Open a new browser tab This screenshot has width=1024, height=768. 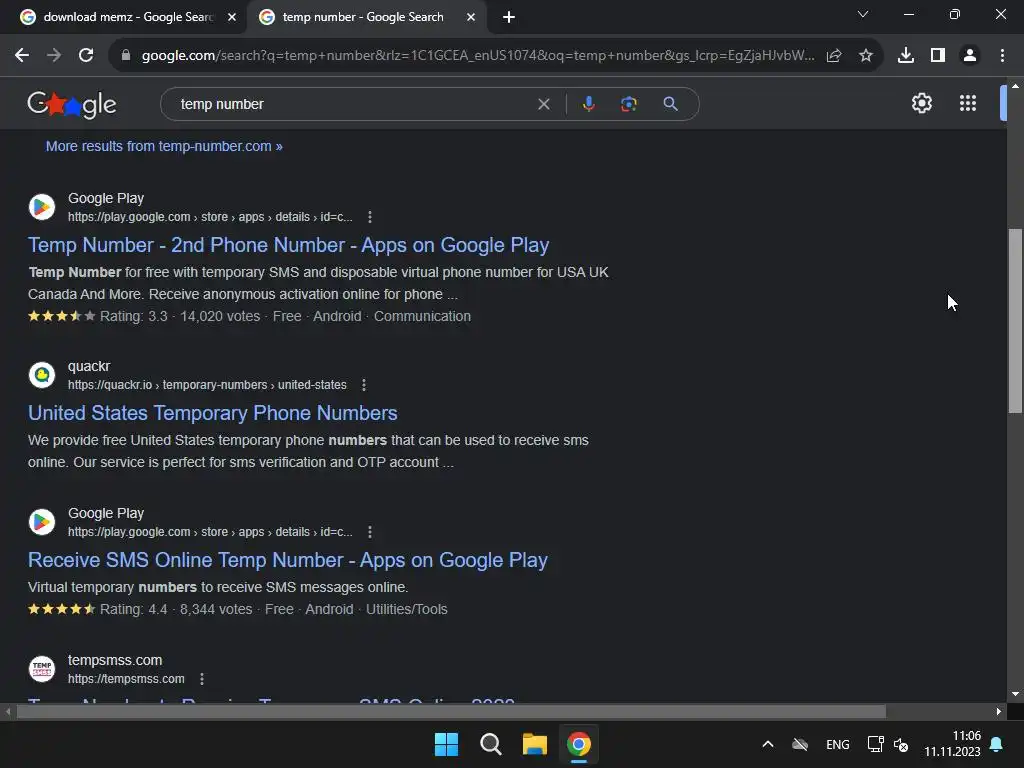click(x=509, y=17)
